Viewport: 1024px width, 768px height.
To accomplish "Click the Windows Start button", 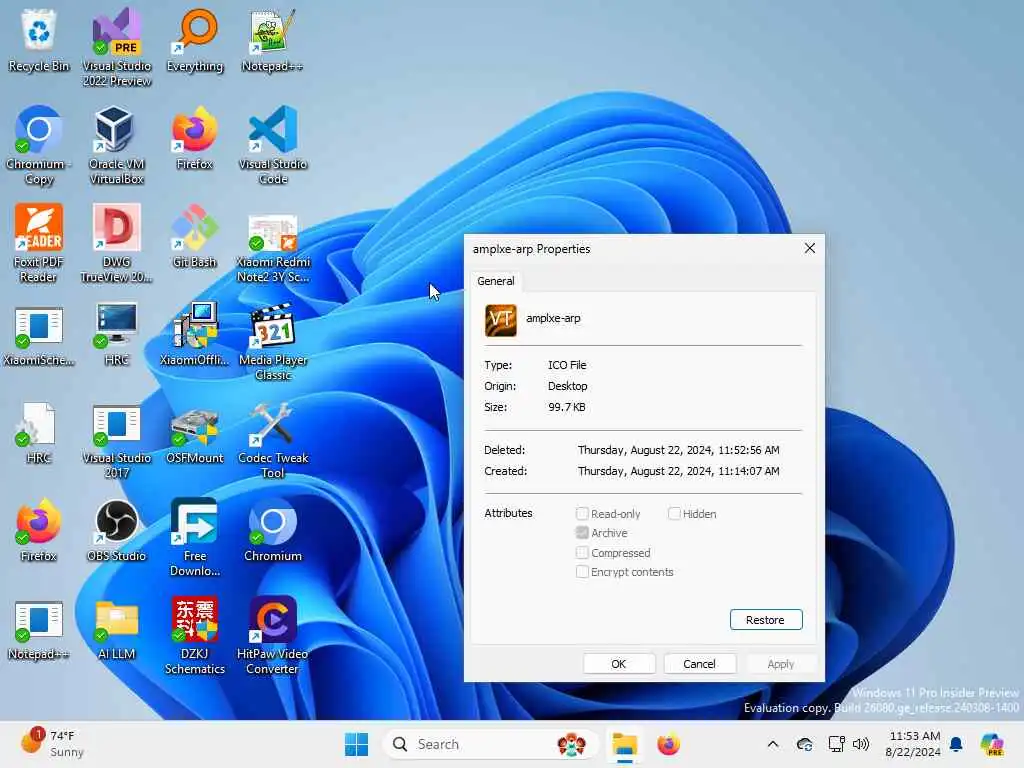I will [x=357, y=744].
